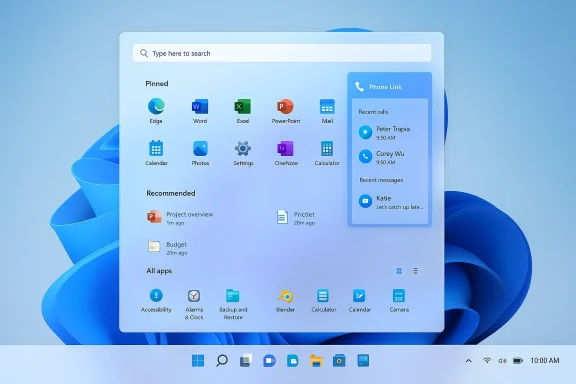Open Calendar in the All apps row
The height and width of the screenshot is (384, 576).
pyautogui.click(x=359, y=301)
